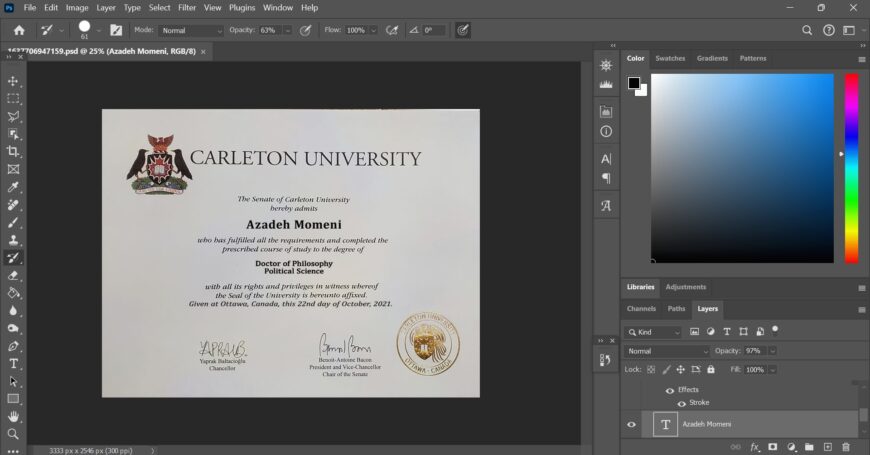Switch to the Swatches tab
This screenshot has width=870, height=455.
[x=670, y=58]
